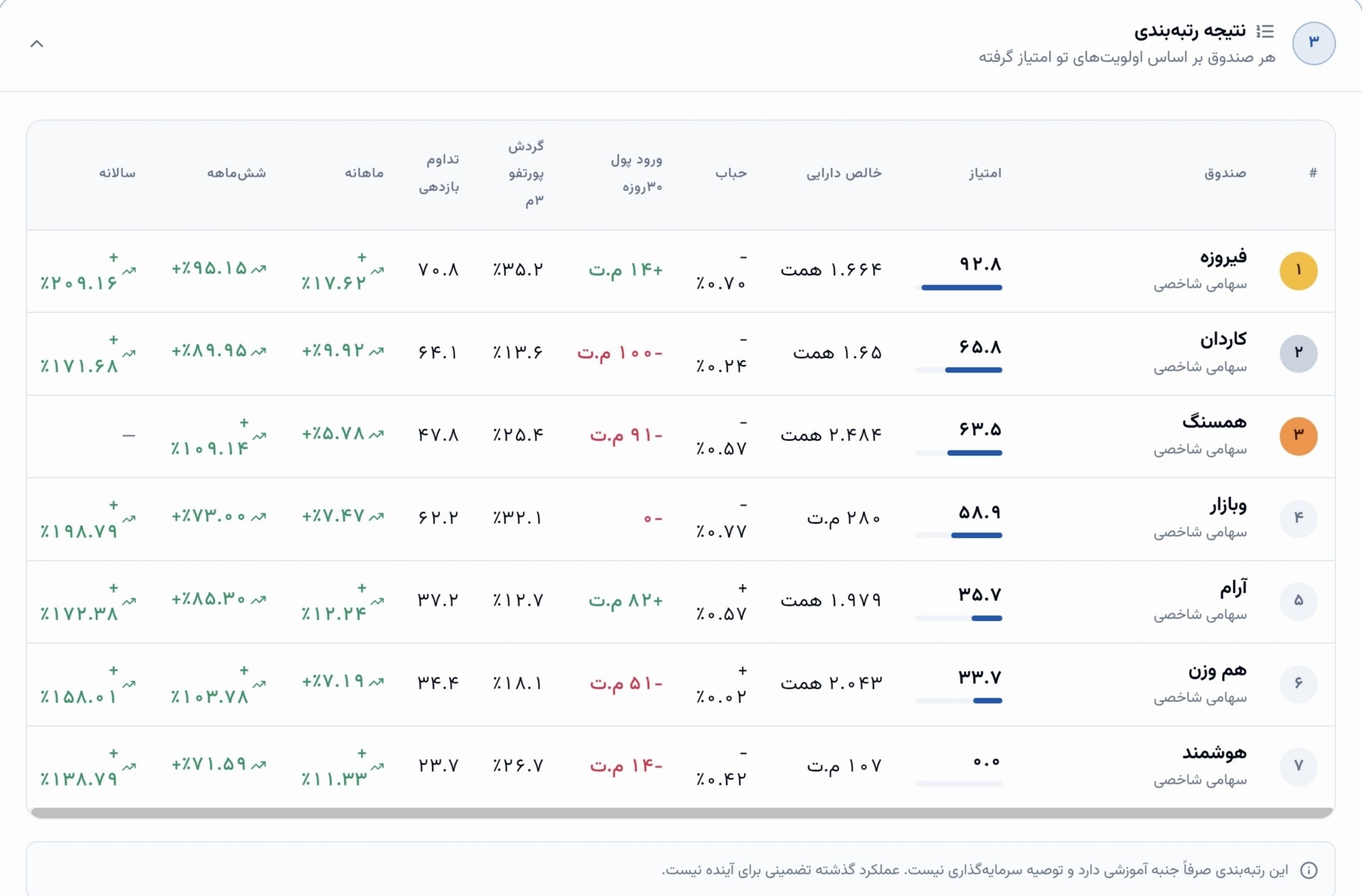The image size is (1362, 896).
Task: Sort by امتیاز column header
Action: click(x=985, y=173)
